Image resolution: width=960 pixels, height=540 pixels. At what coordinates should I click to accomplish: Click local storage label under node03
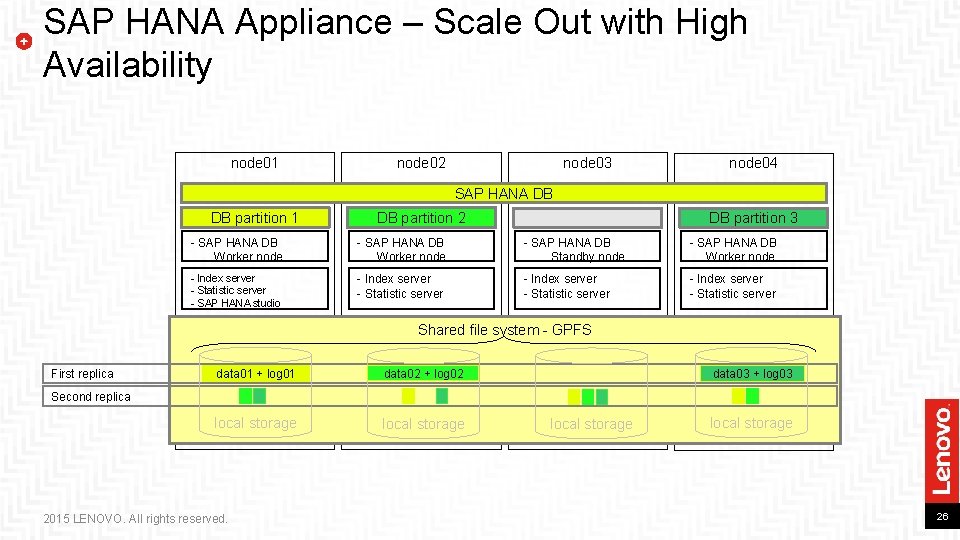click(591, 424)
